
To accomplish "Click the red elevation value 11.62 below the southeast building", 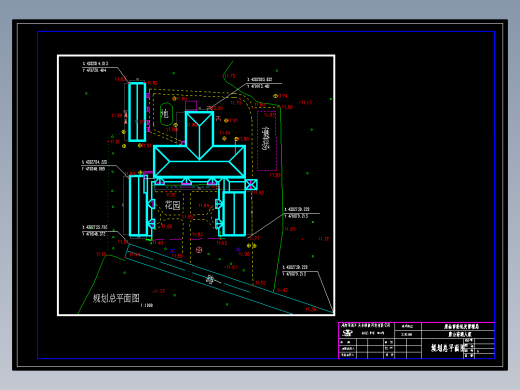I will pos(222,243).
